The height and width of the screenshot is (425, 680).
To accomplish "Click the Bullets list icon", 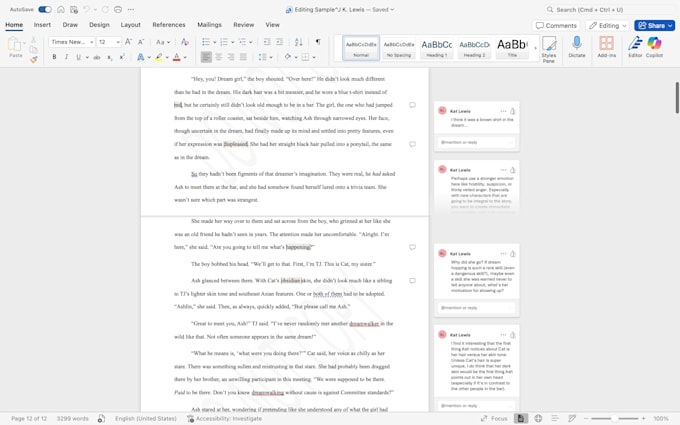I will pyautogui.click(x=206, y=42).
